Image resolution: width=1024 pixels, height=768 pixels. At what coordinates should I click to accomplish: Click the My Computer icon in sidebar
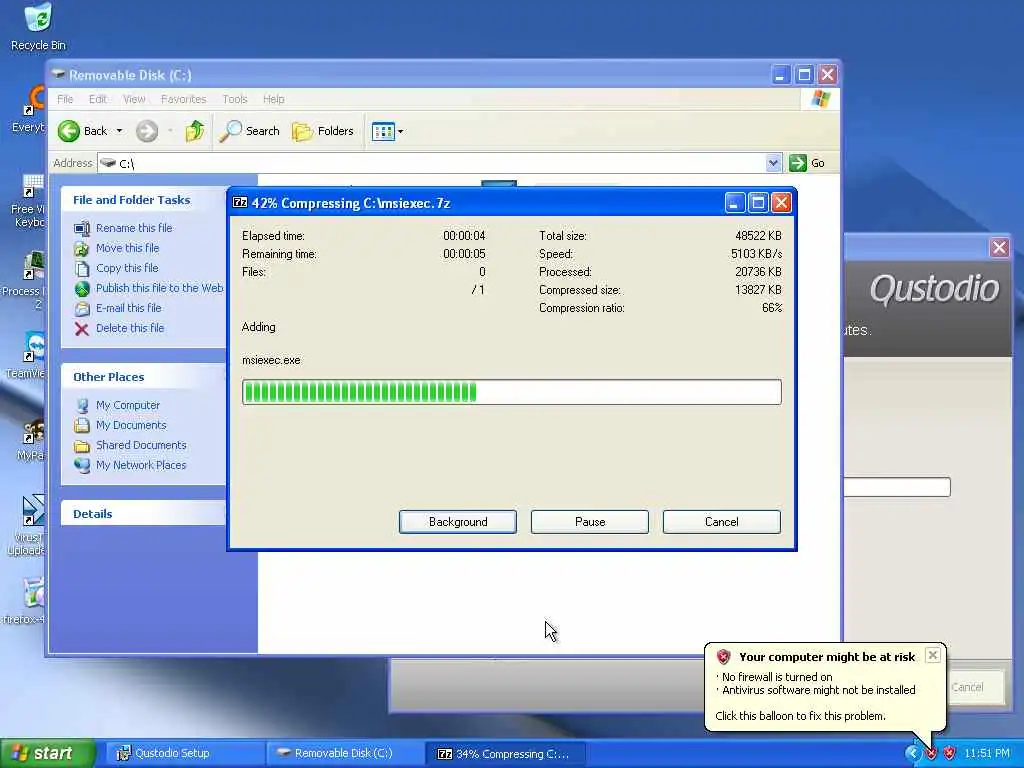82,406
